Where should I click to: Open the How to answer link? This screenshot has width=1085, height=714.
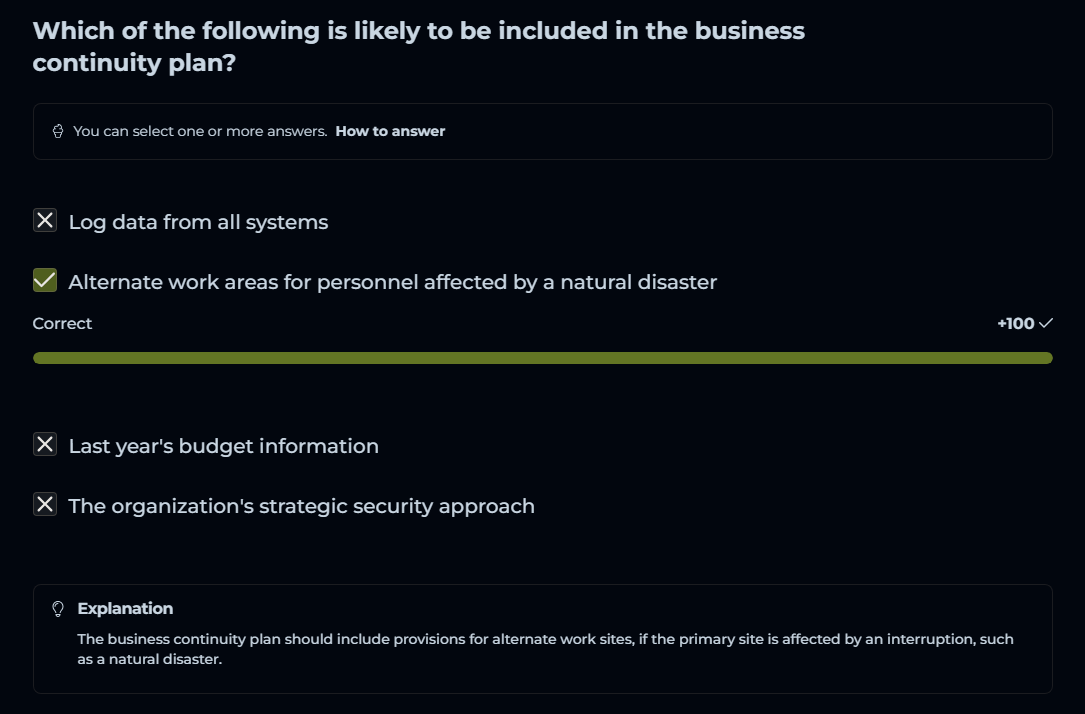coord(390,131)
